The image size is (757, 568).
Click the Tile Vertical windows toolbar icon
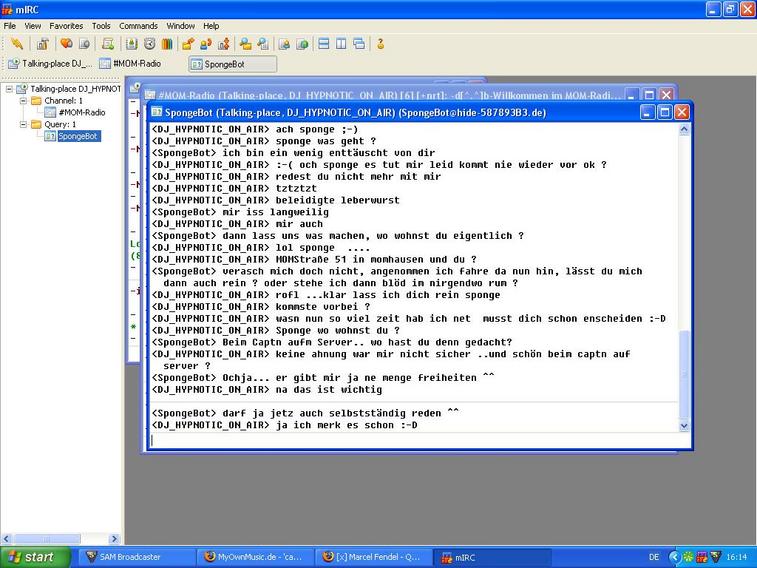[x=341, y=44]
